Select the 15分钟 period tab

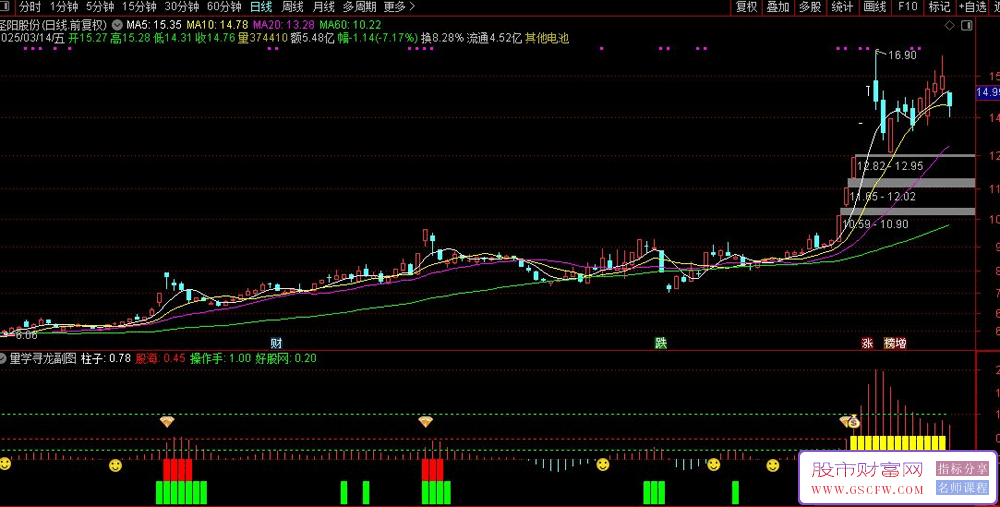(x=139, y=7)
